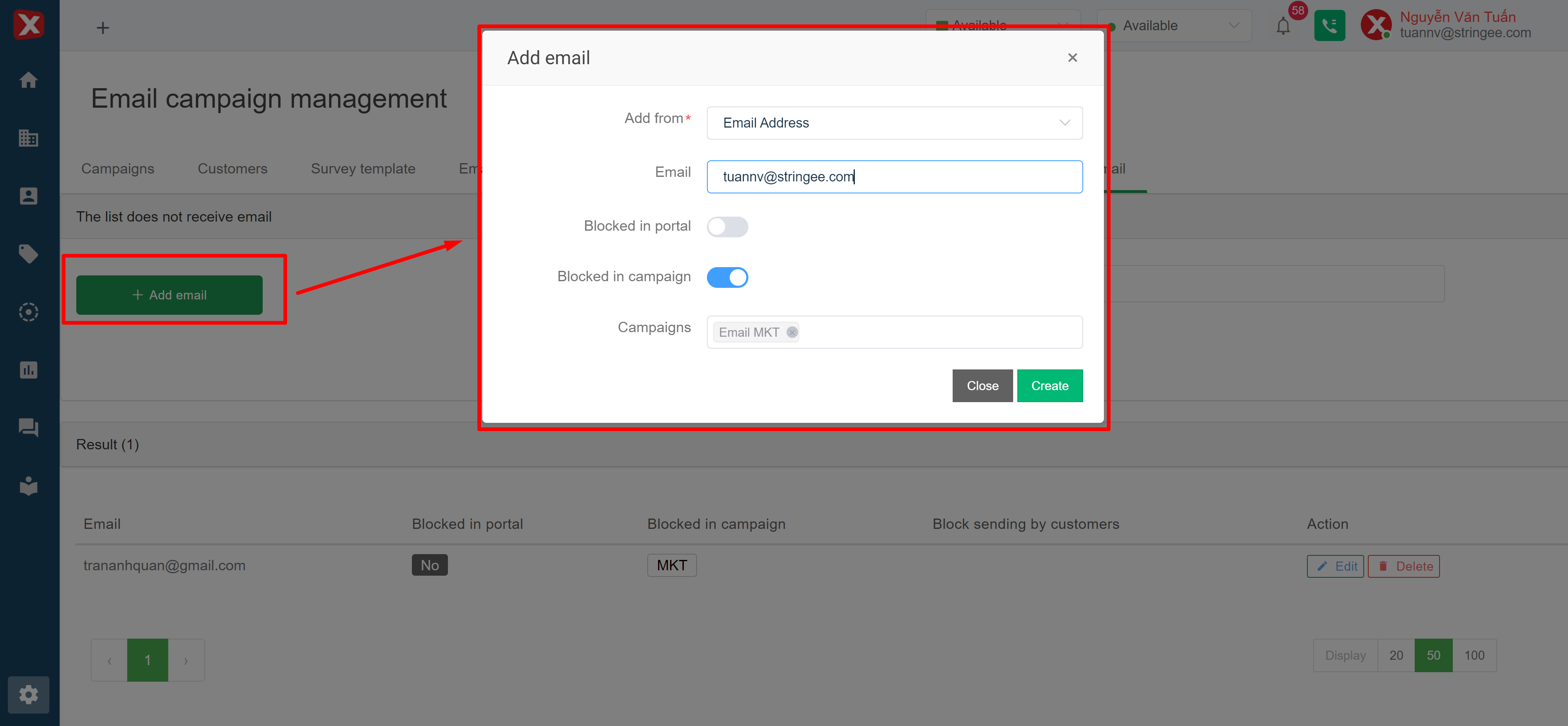Enable the Blocked in portal switch
1568x726 pixels.
click(727, 227)
